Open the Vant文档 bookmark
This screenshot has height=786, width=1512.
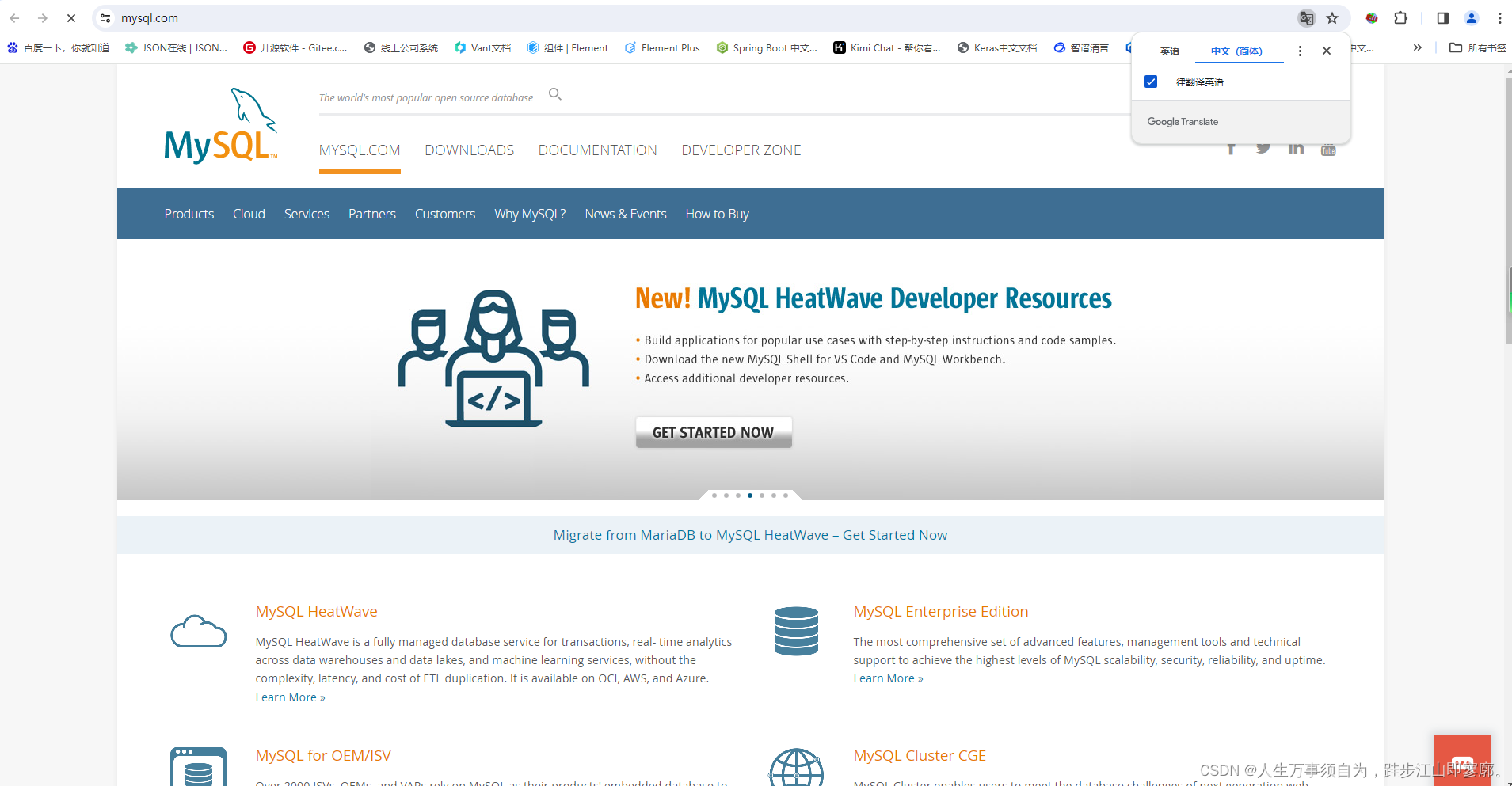(482, 47)
